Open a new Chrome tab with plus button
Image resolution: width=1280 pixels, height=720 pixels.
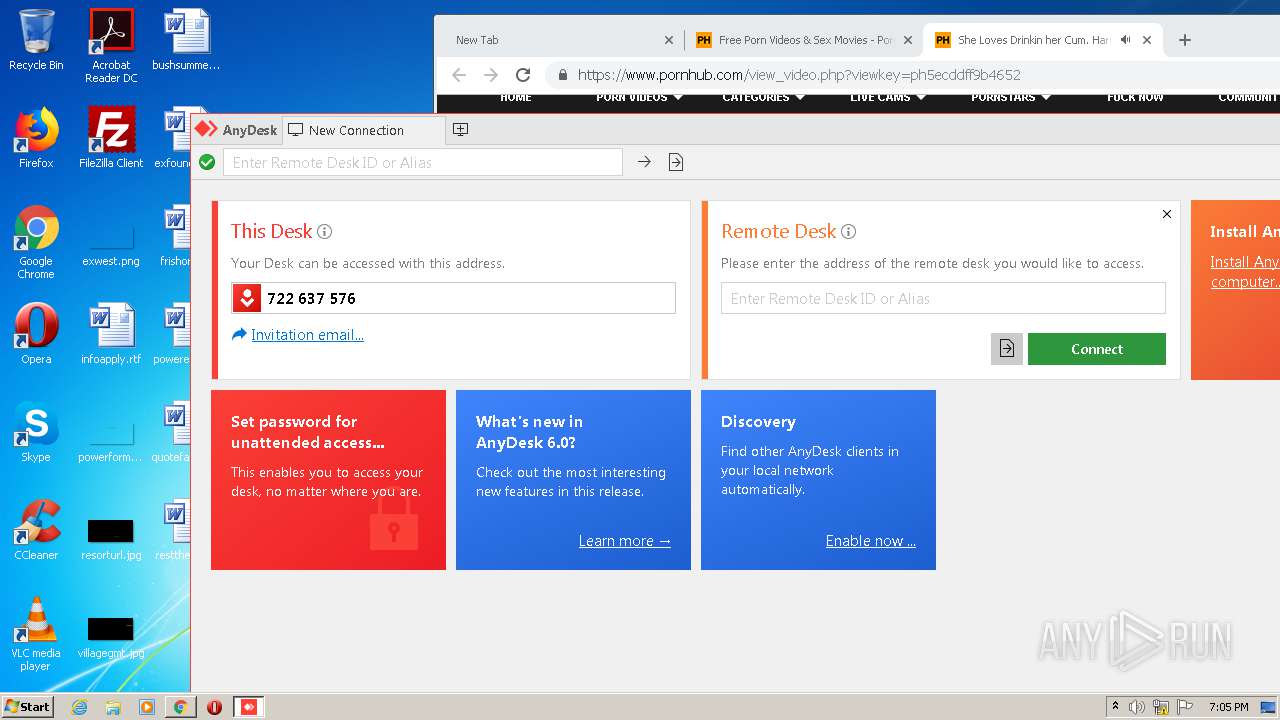tap(1185, 40)
